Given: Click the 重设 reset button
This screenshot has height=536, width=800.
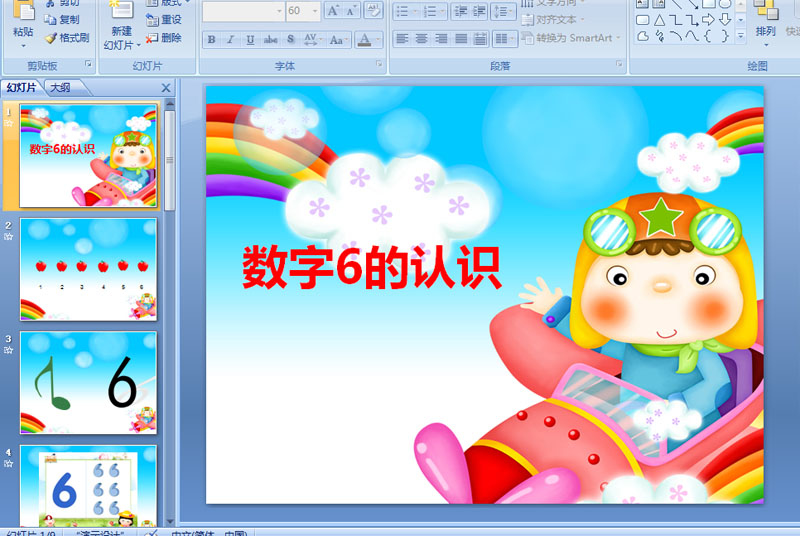Looking at the screenshot, I should click(163, 20).
